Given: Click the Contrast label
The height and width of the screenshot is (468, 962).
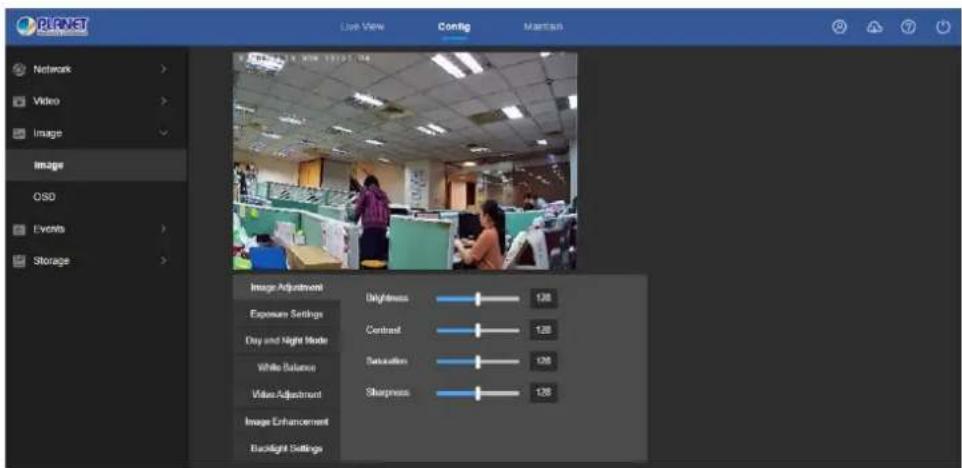Looking at the screenshot, I should (x=383, y=330).
